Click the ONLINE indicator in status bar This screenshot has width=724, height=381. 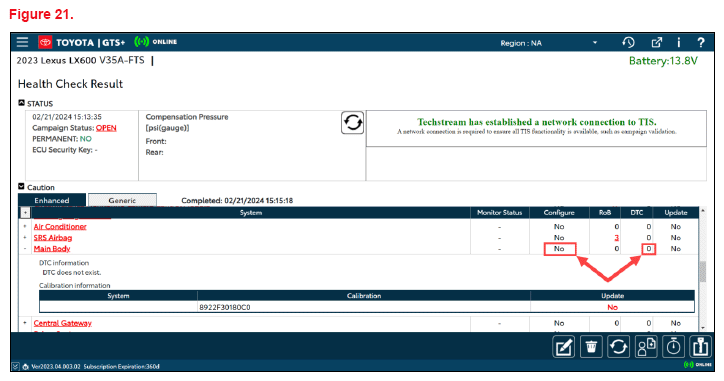click(x=698, y=365)
